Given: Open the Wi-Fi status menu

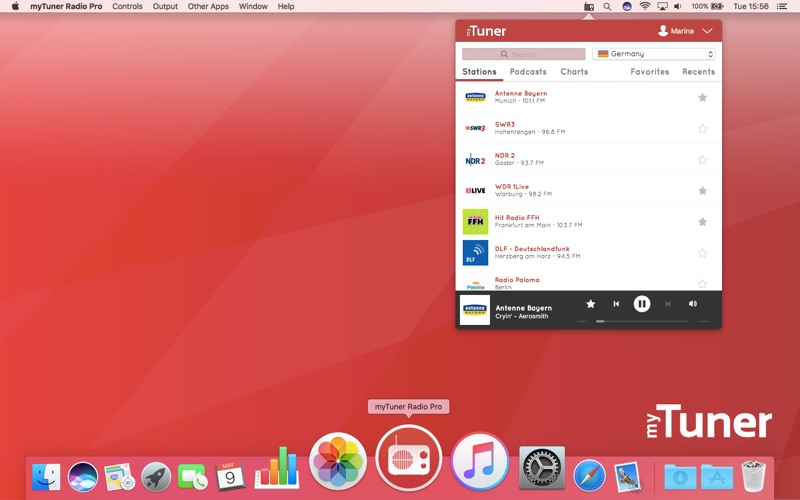Looking at the screenshot, I should click(x=645, y=7).
